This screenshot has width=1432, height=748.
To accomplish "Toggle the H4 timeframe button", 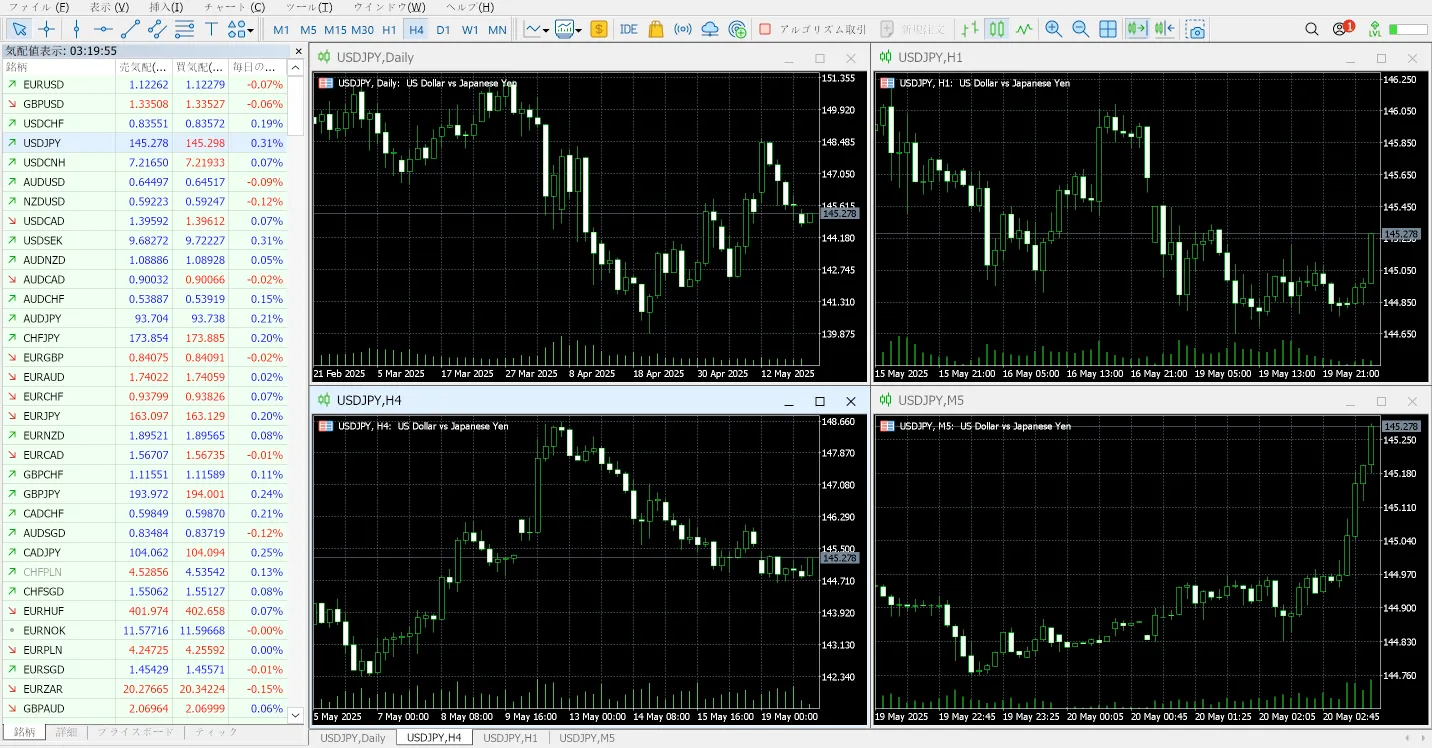I will (416, 29).
